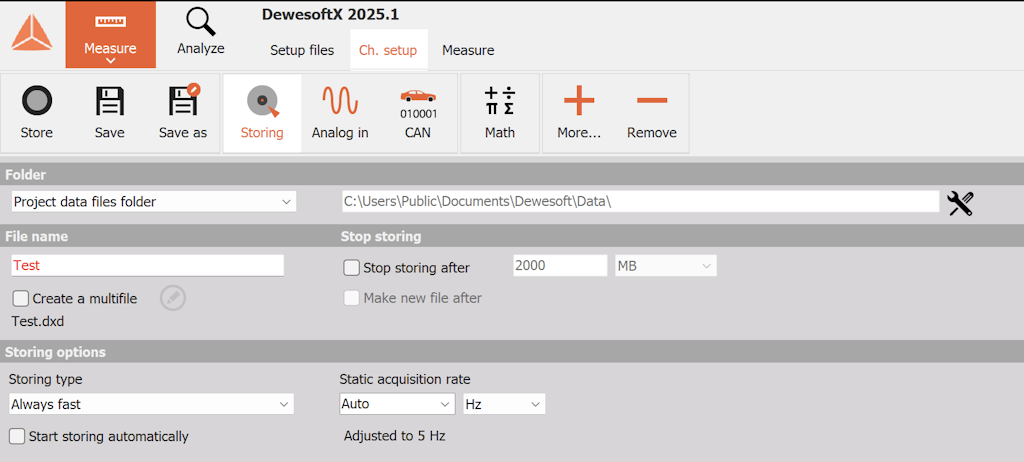Click the Storing options section header
This screenshot has height=462, width=1024.
click(56, 352)
